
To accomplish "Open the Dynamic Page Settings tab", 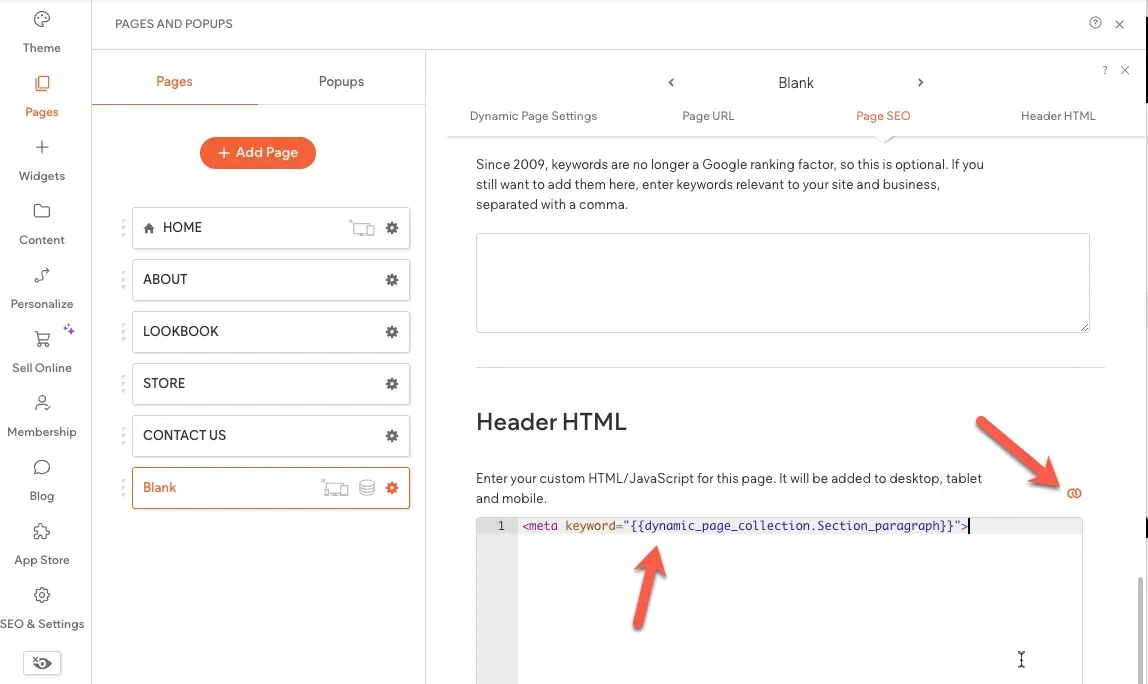I will [x=533, y=116].
